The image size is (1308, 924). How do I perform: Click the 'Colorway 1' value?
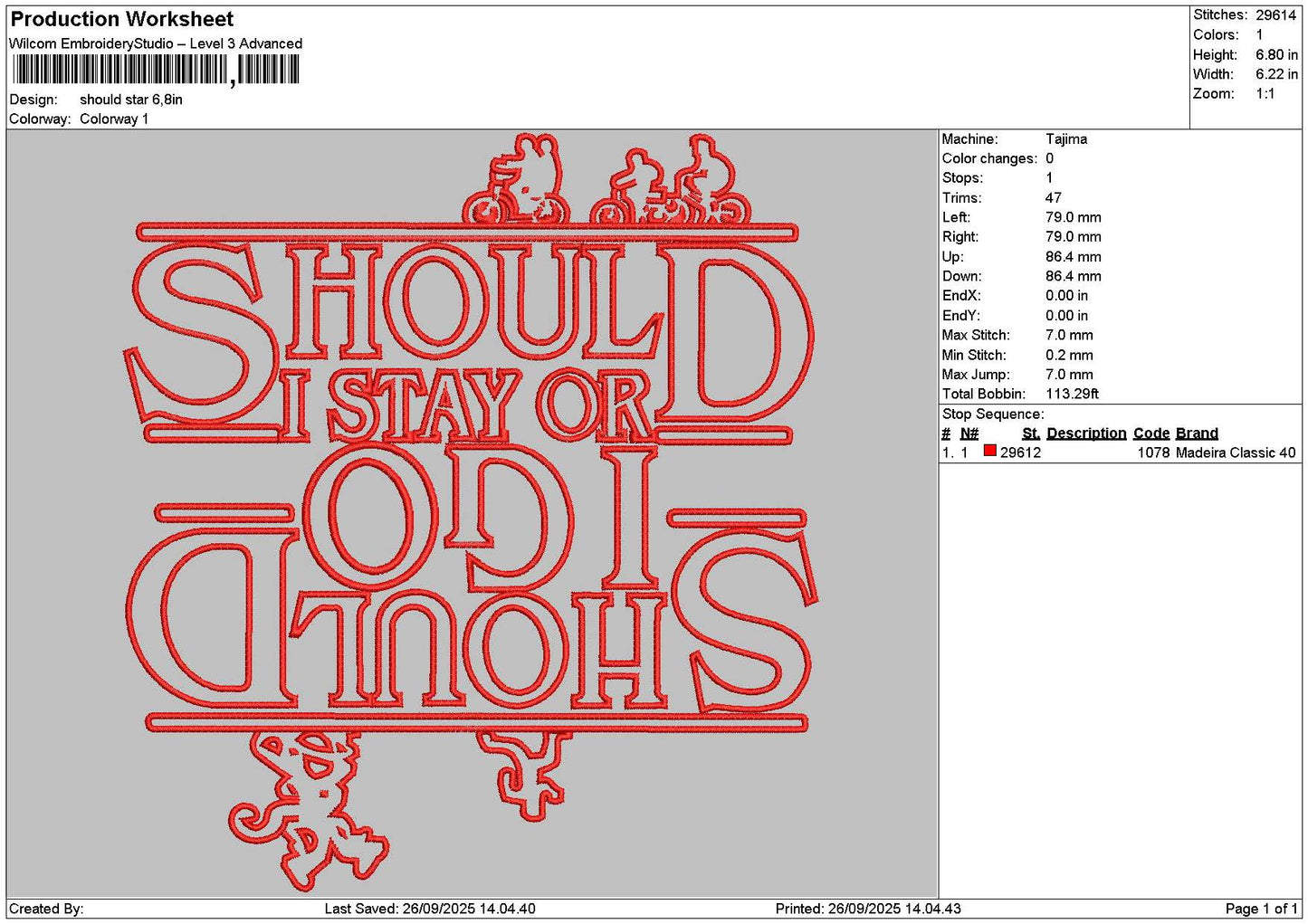[114, 119]
